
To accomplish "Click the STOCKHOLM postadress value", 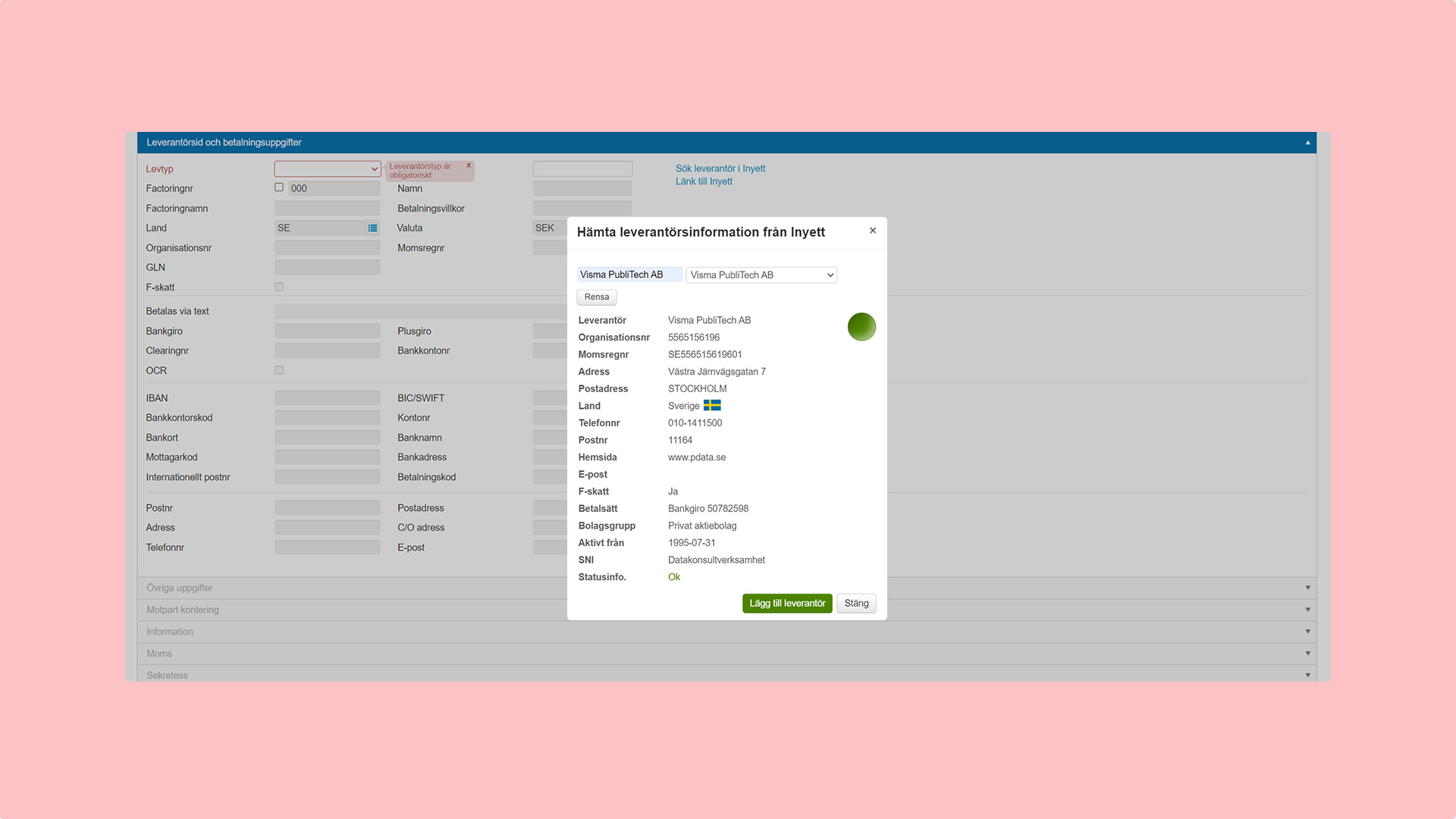I will pyautogui.click(x=697, y=389).
